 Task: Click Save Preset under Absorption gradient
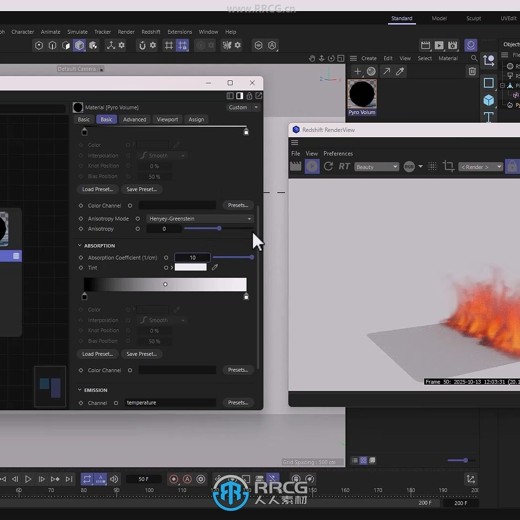point(142,354)
